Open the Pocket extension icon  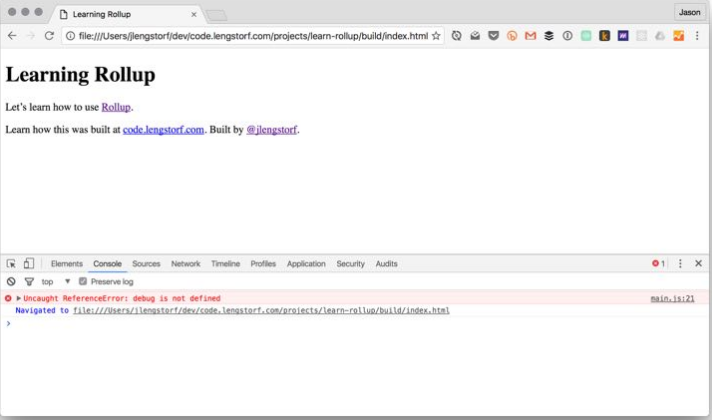(493, 36)
